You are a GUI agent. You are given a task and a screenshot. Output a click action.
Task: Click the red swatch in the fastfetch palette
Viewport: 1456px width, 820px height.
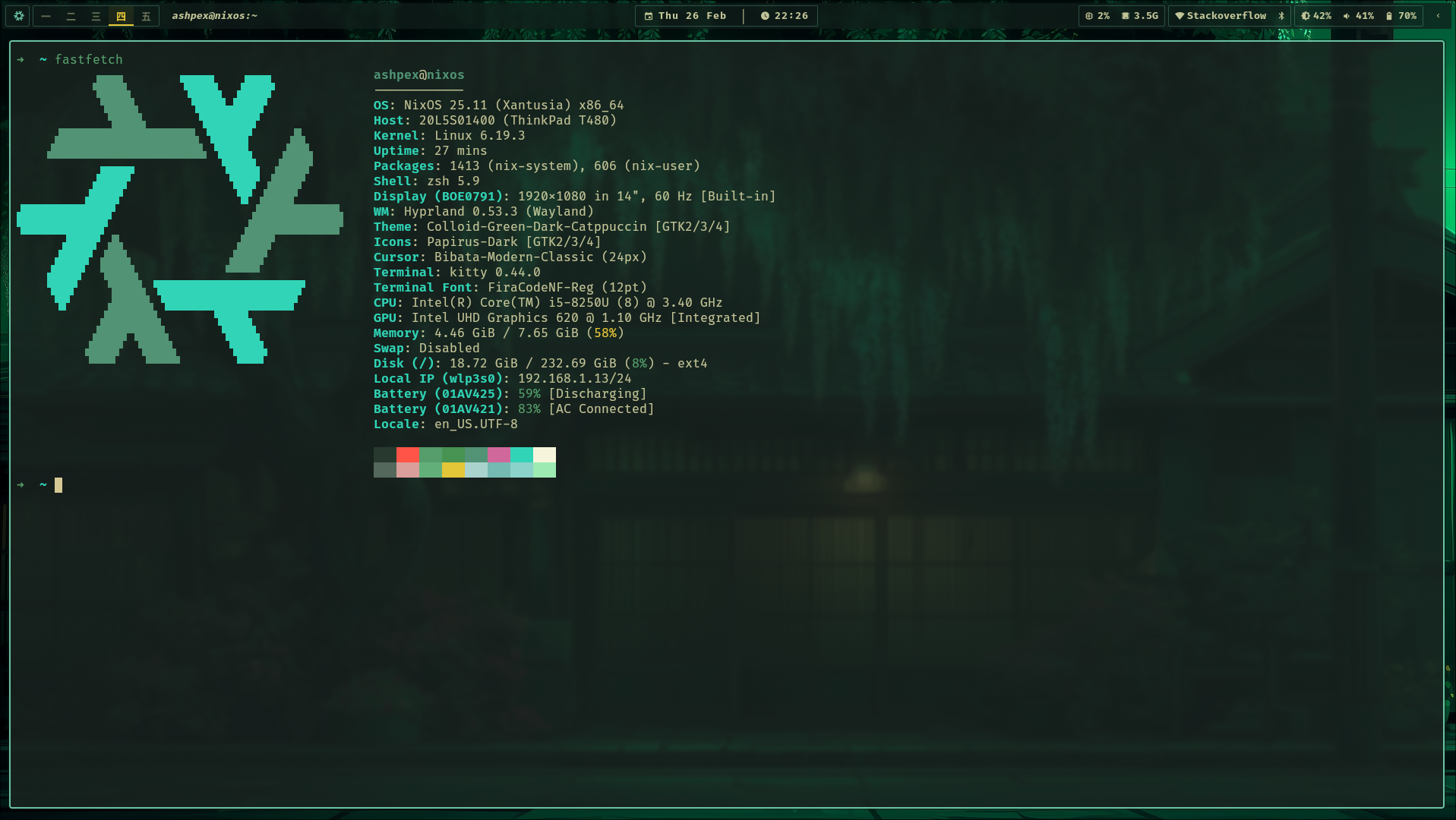[x=408, y=456]
